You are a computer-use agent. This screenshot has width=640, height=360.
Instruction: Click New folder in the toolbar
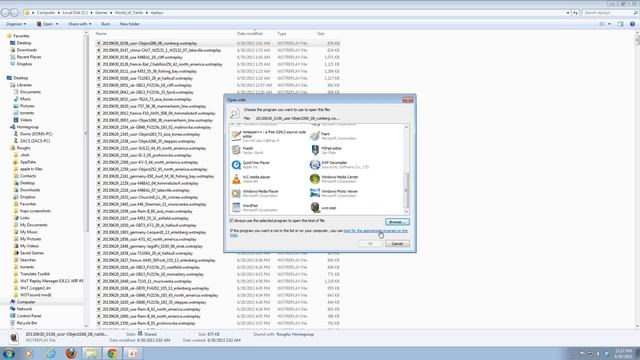pyautogui.click(x=129, y=24)
